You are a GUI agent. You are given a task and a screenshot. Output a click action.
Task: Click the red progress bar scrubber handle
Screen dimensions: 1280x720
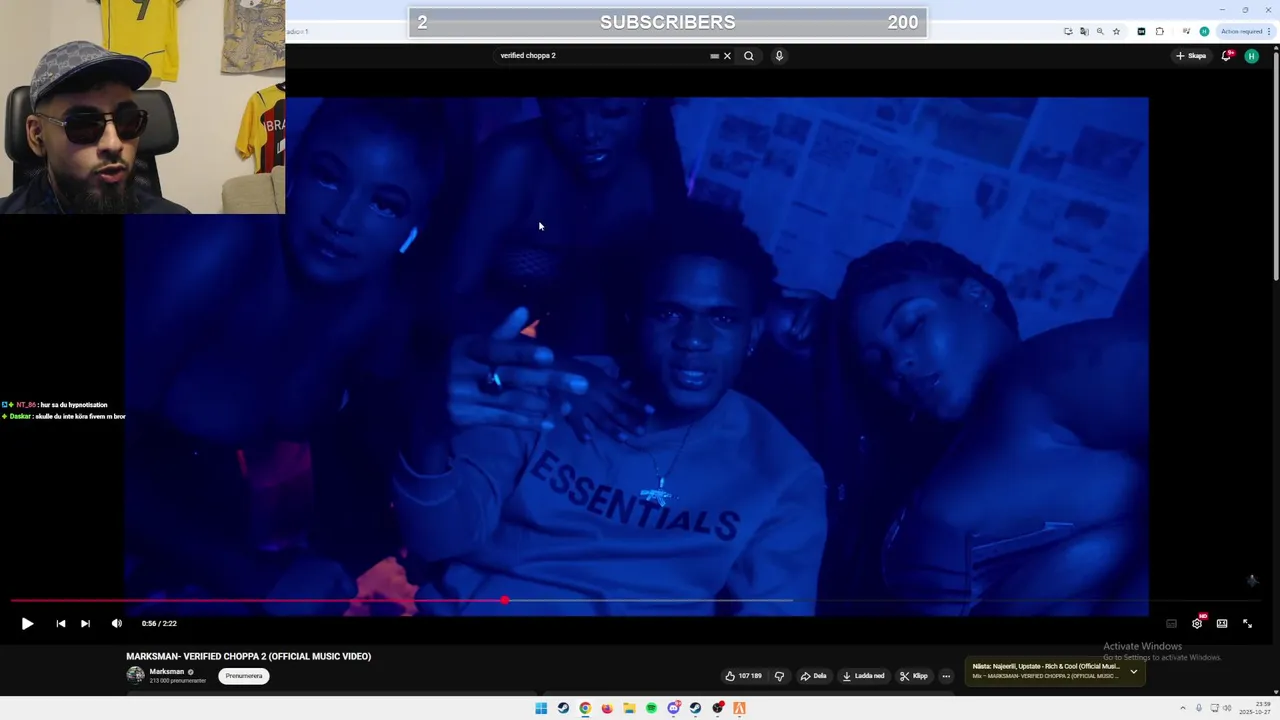pos(505,600)
